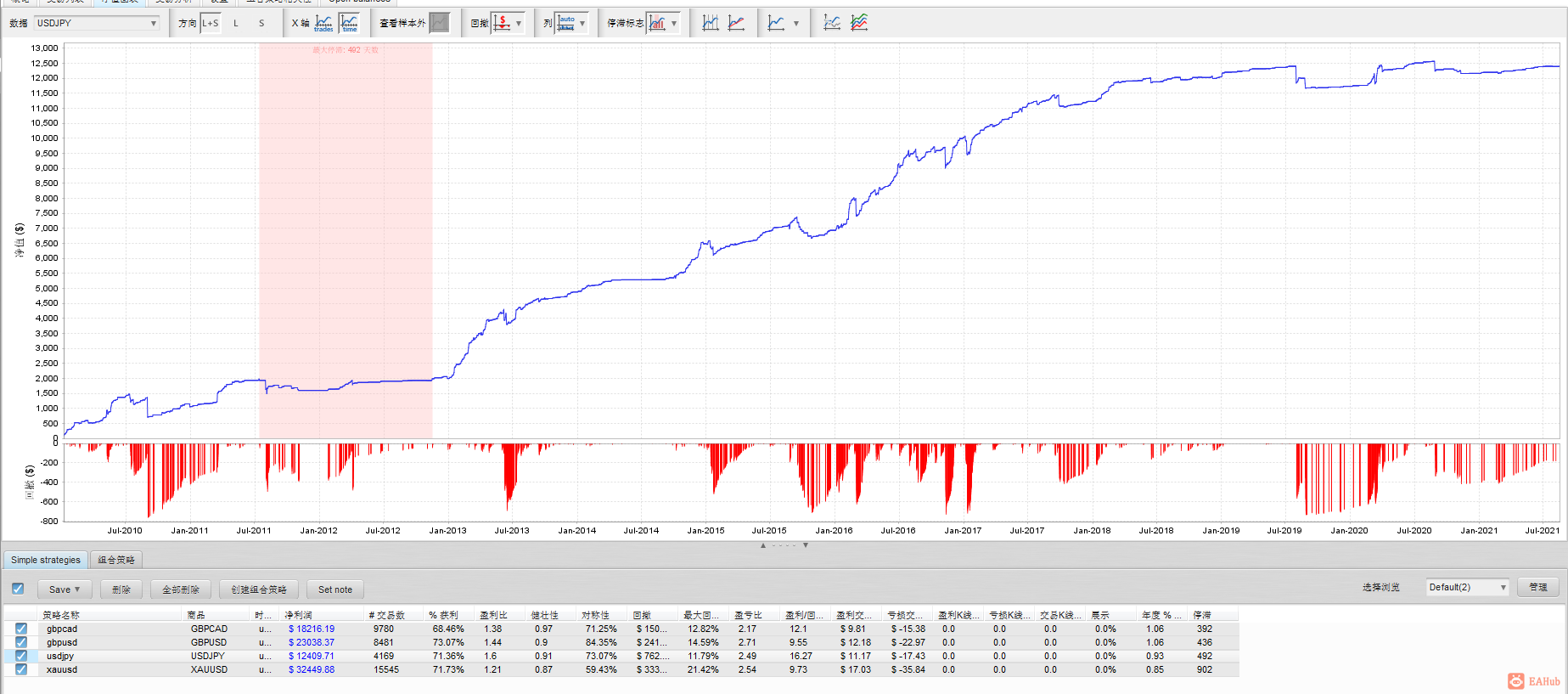Click the drawdown dollar chart icon
1568x694 pixels.
502,23
